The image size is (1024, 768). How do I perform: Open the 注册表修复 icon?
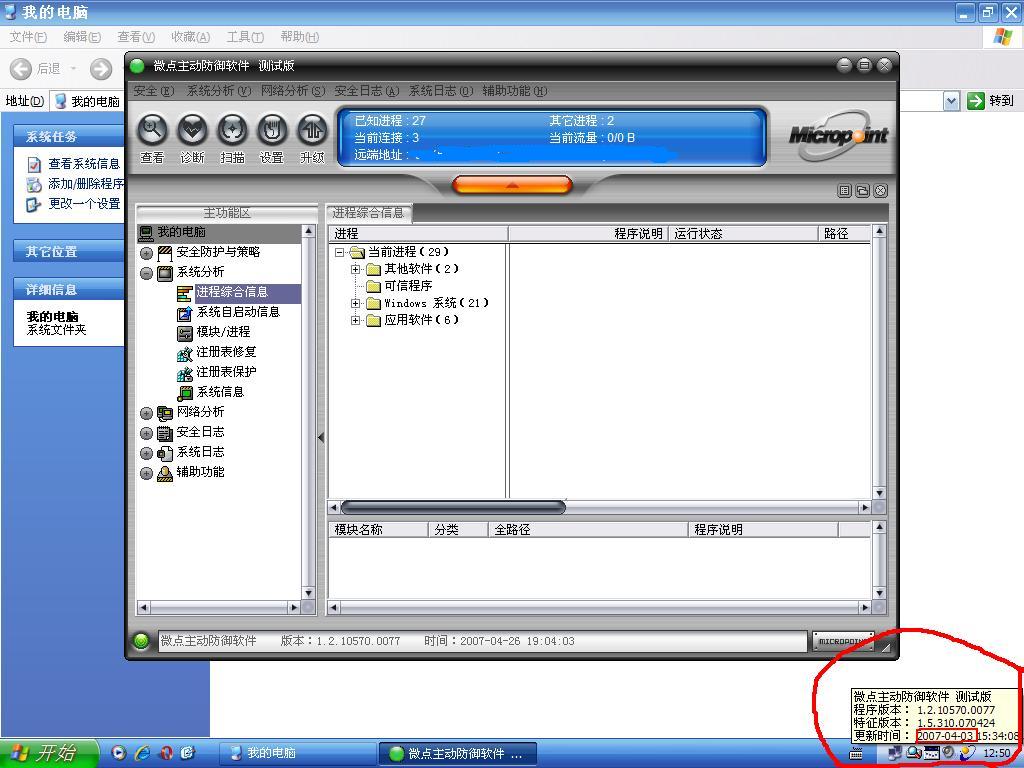coord(185,353)
